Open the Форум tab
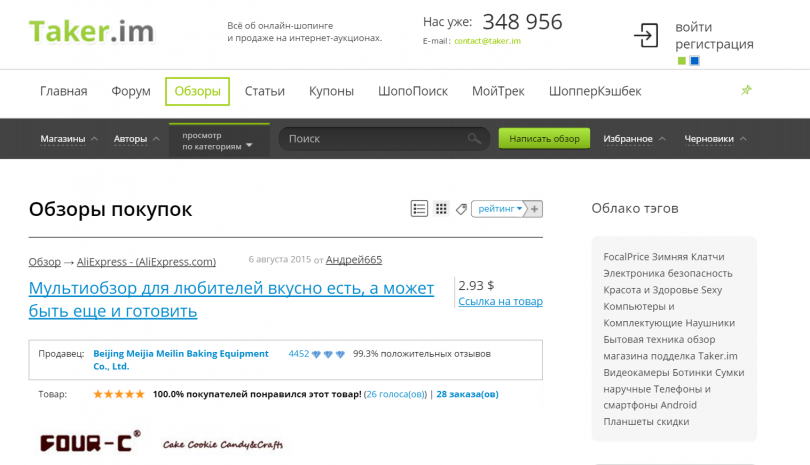Screen dimensions: 810x465 click(x=131, y=91)
